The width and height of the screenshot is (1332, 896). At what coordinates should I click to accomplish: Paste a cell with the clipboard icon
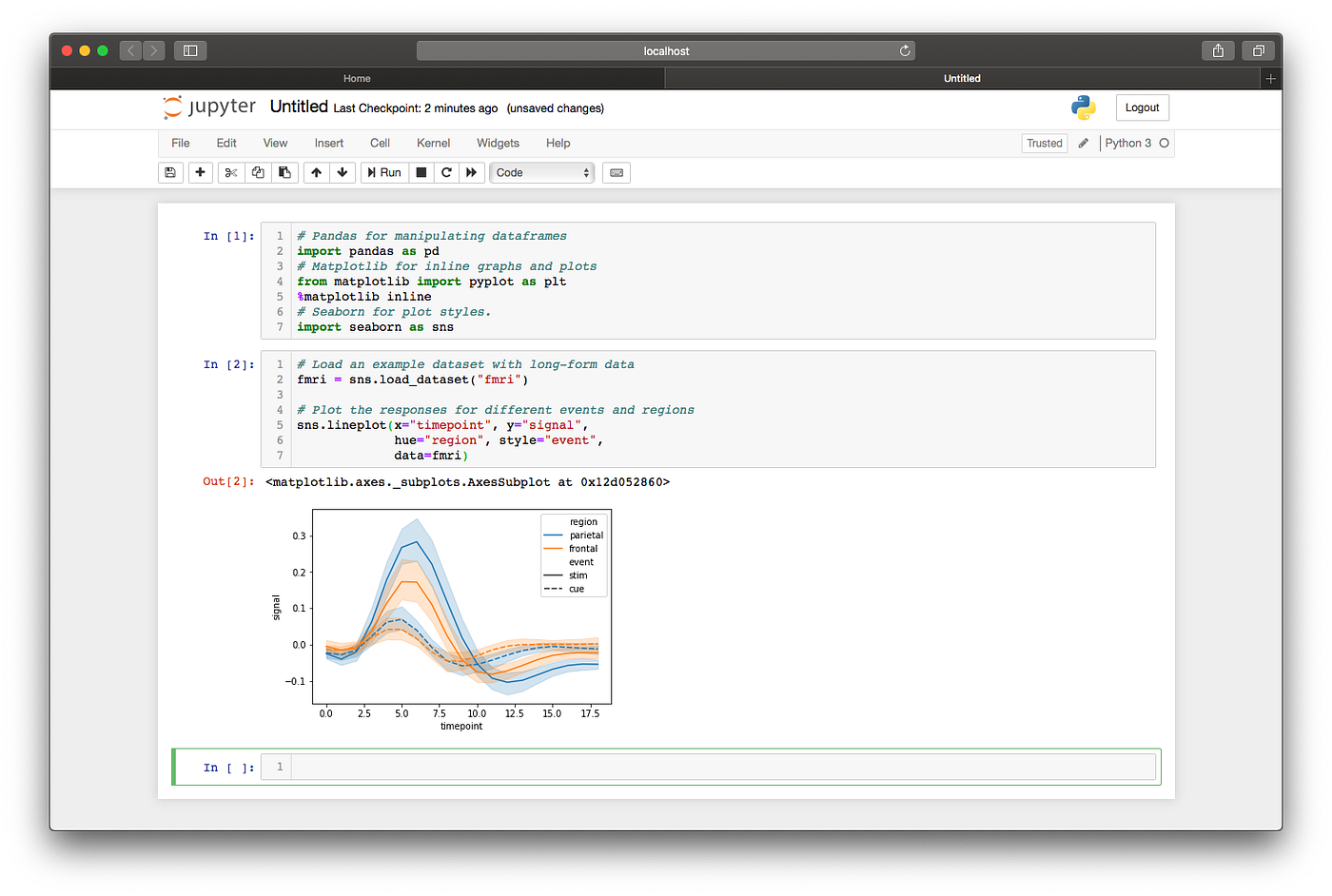(x=284, y=172)
